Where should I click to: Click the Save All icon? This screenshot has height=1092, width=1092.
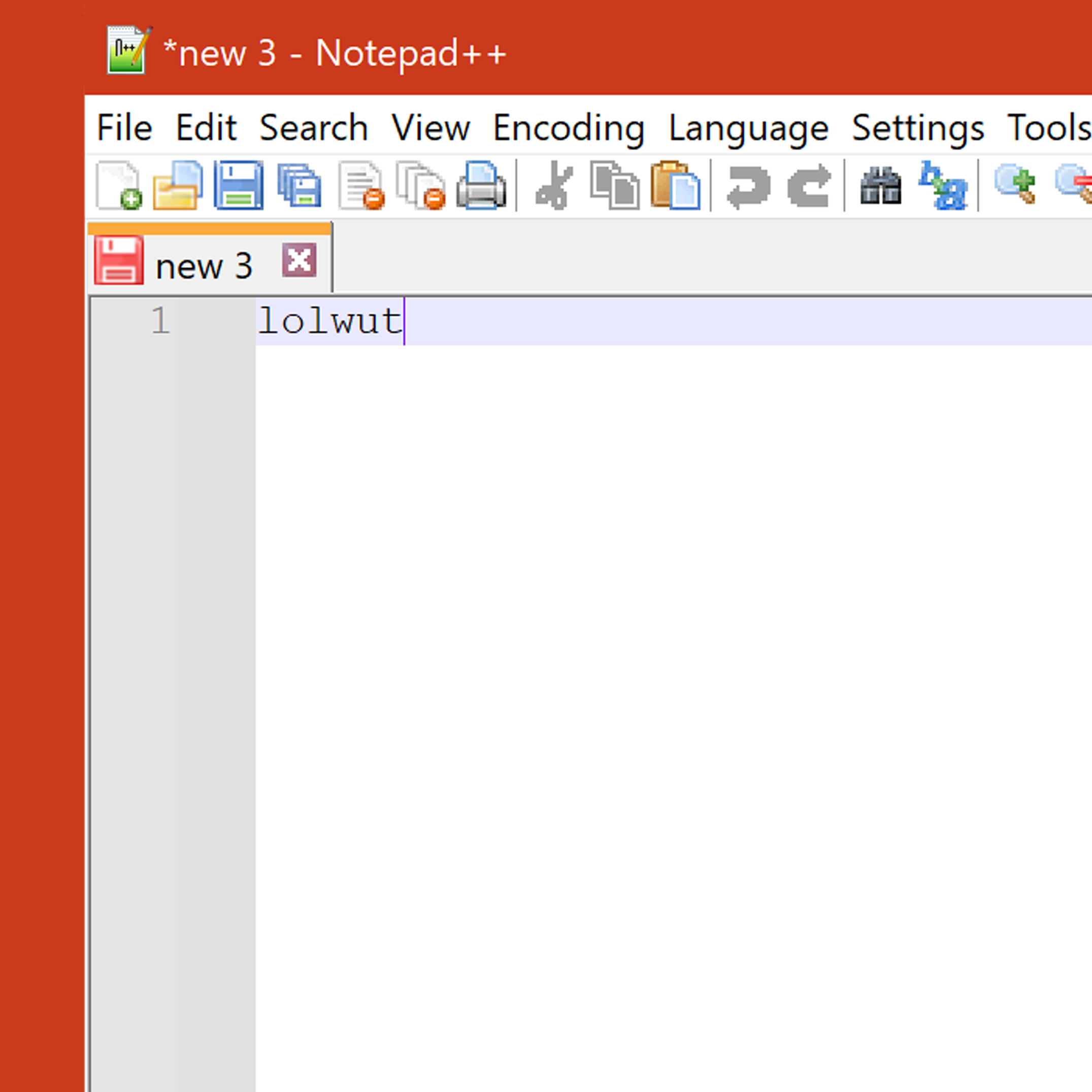300,185
